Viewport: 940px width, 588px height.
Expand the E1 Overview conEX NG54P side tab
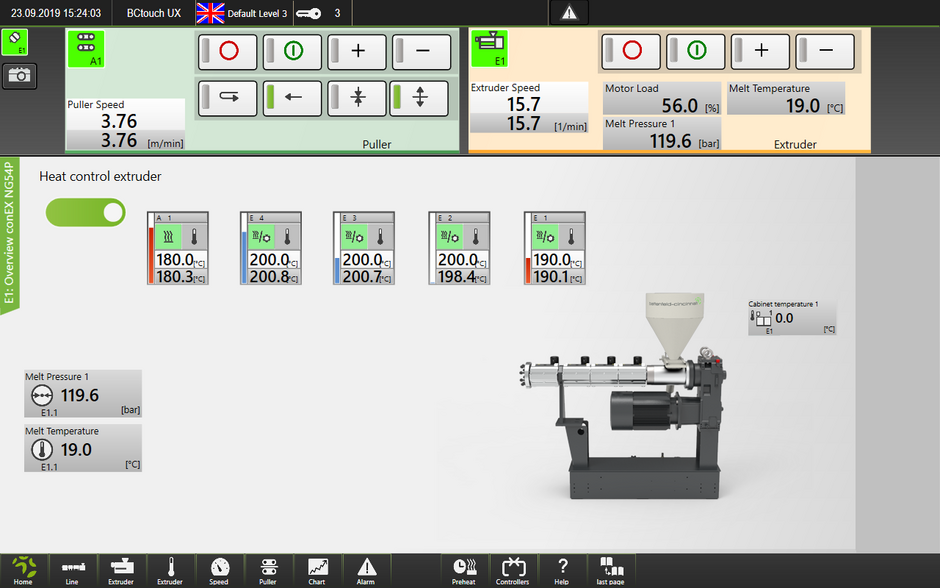pos(10,236)
